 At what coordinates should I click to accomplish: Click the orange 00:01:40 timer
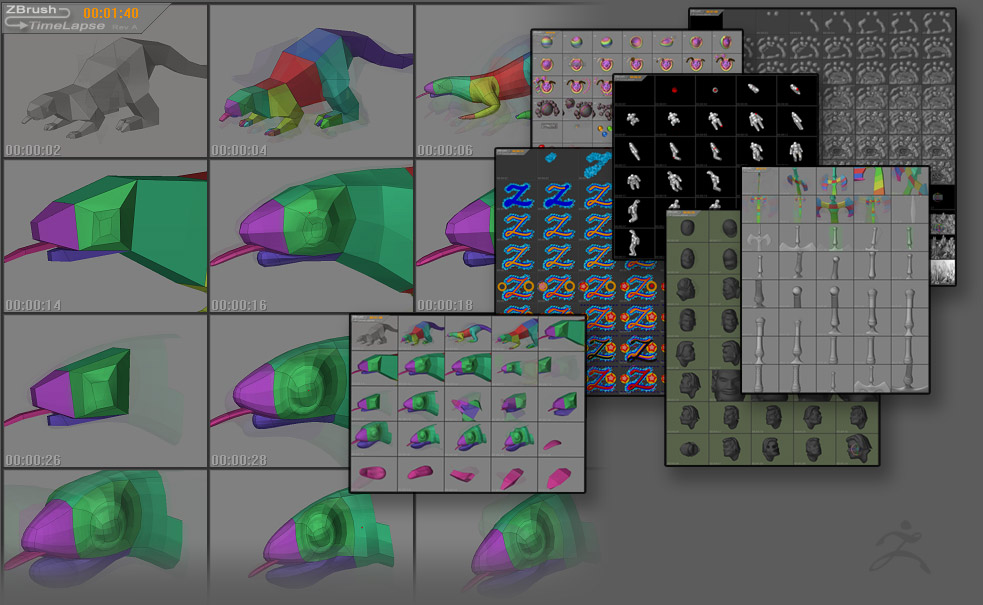[x=111, y=13]
